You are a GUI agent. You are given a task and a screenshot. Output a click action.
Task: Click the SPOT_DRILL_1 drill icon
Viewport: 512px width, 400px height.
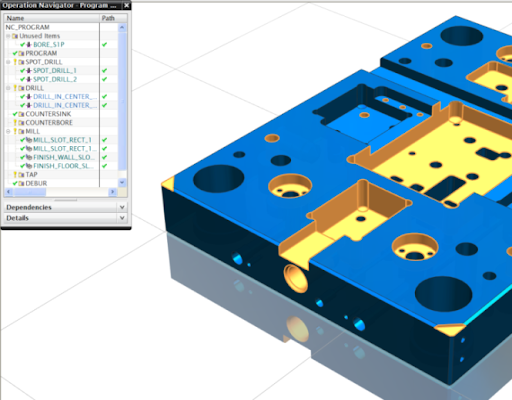click(x=29, y=71)
